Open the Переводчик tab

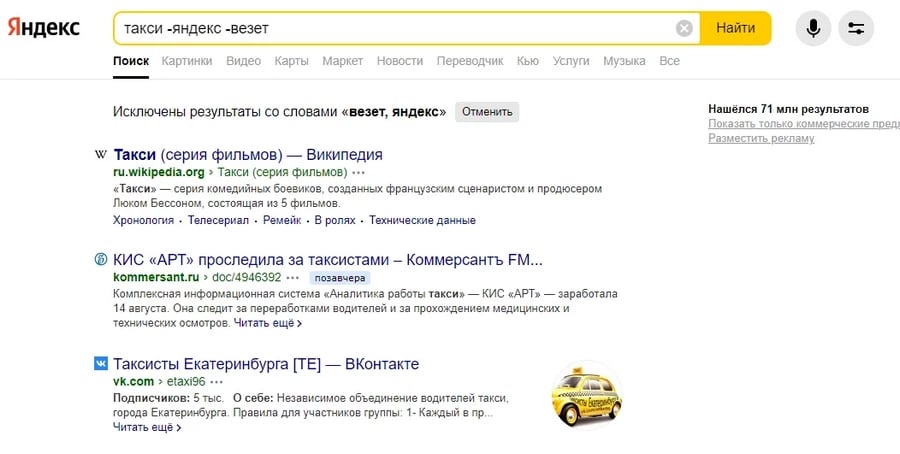(470, 61)
